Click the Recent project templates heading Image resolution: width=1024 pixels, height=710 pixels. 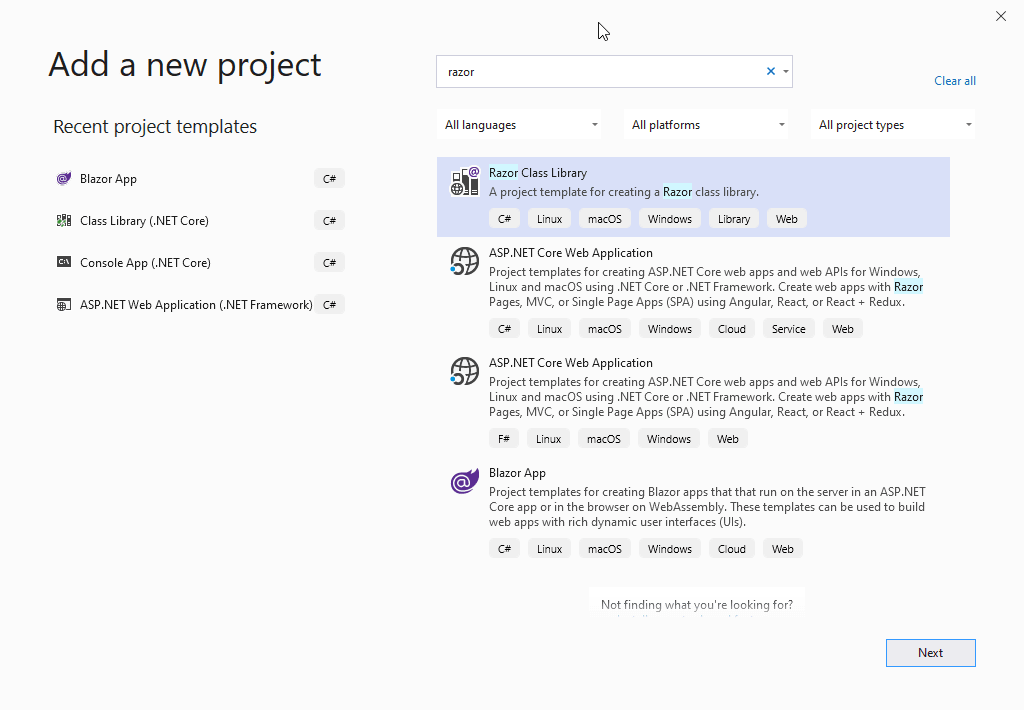155,126
